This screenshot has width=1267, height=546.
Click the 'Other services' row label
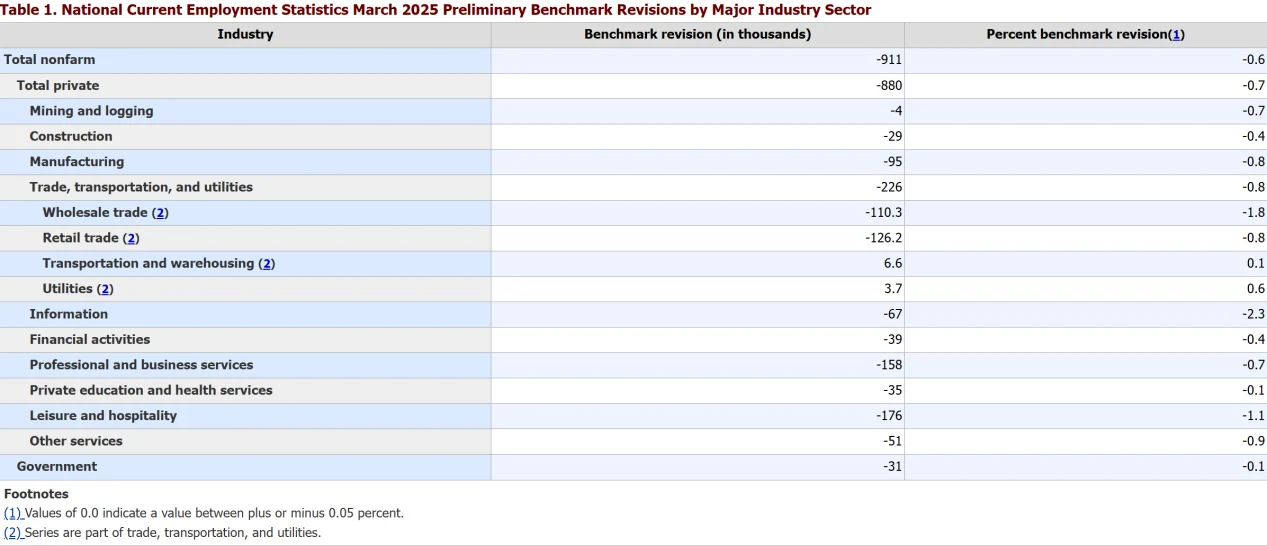[76, 441]
